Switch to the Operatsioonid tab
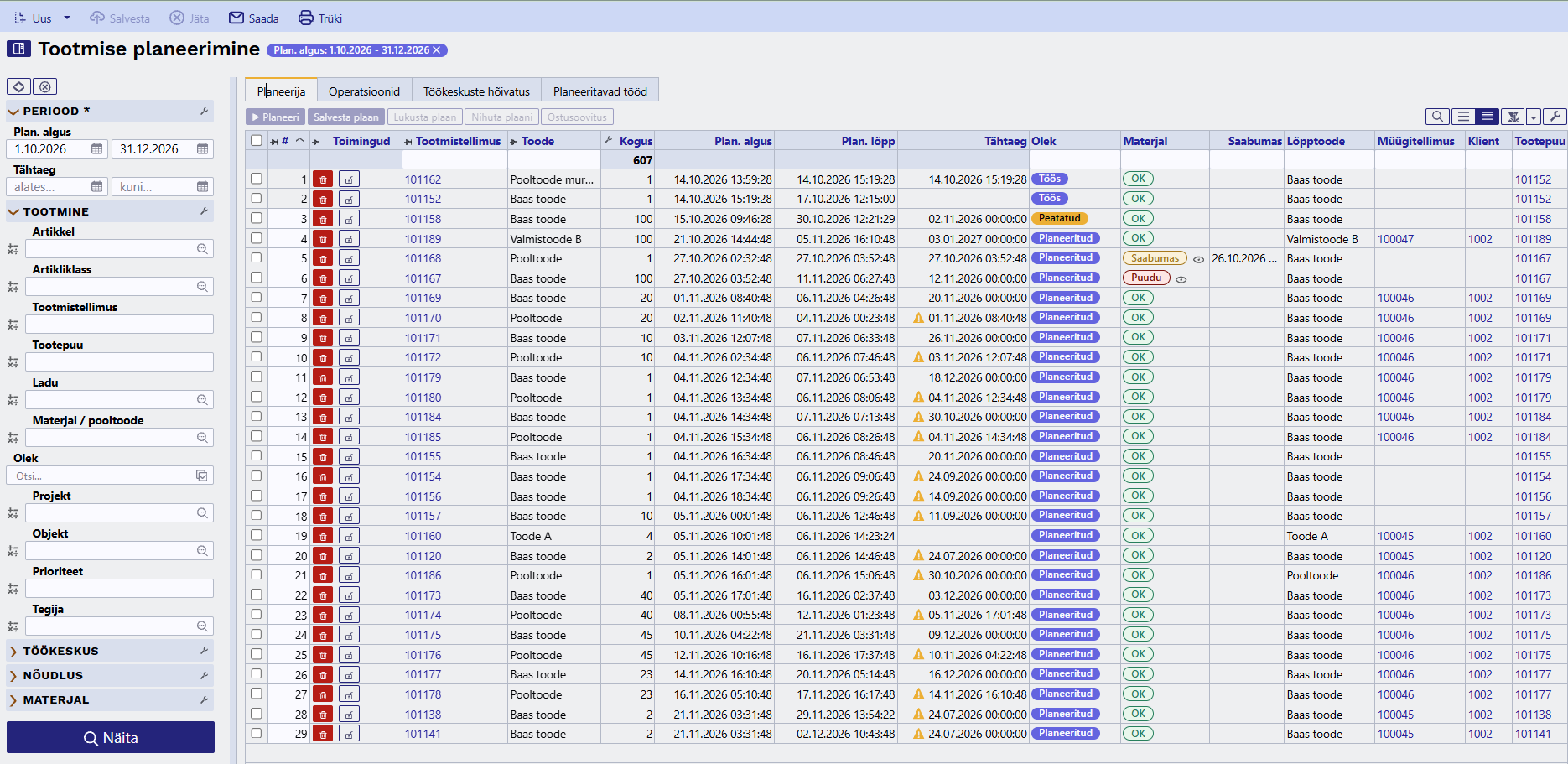This screenshot has height=764, width=1568. [x=364, y=91]
